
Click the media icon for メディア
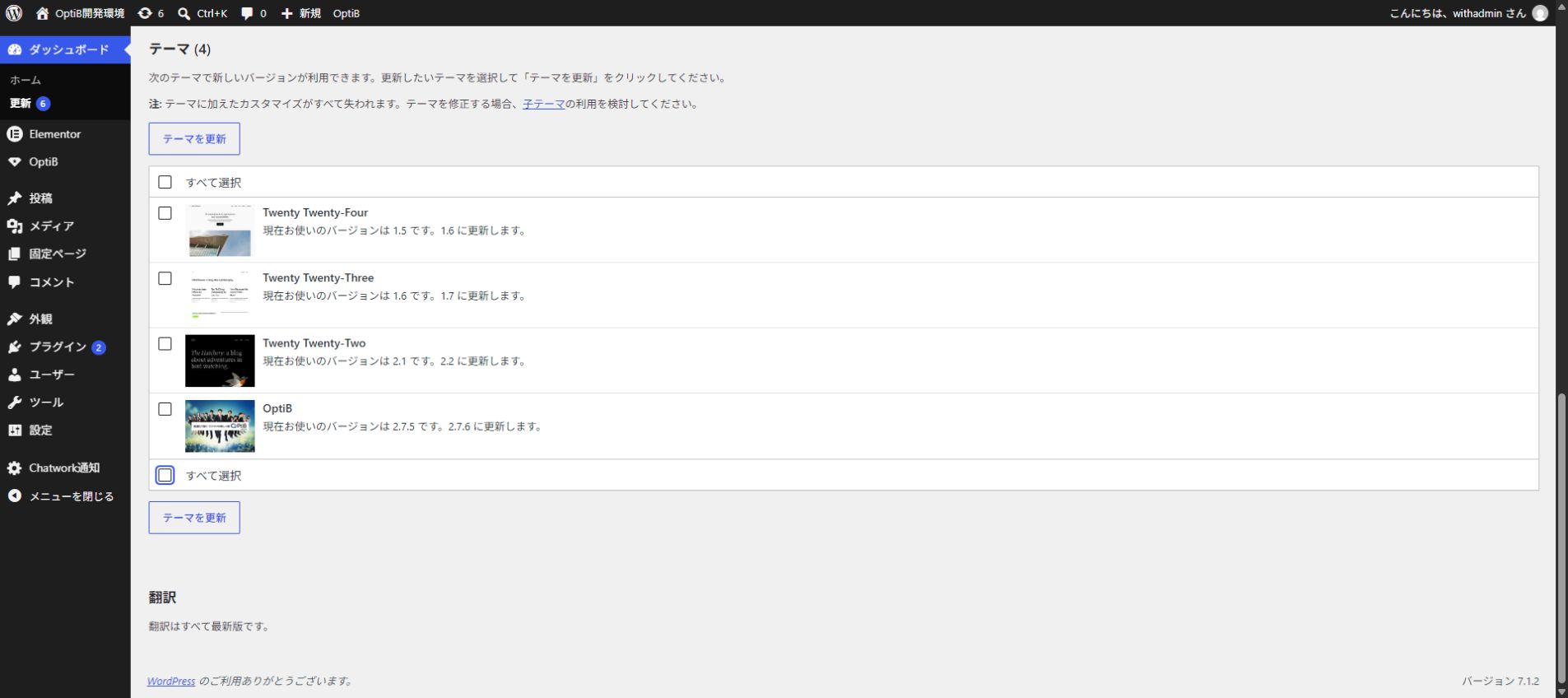point(14,226)
